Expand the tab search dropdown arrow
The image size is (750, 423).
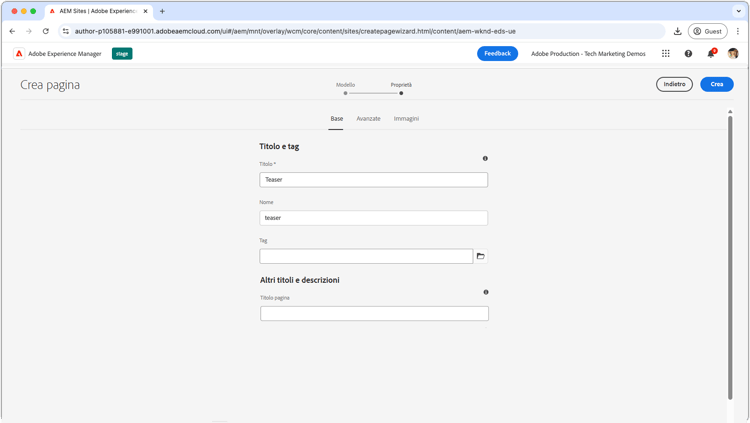click(739, 11)
